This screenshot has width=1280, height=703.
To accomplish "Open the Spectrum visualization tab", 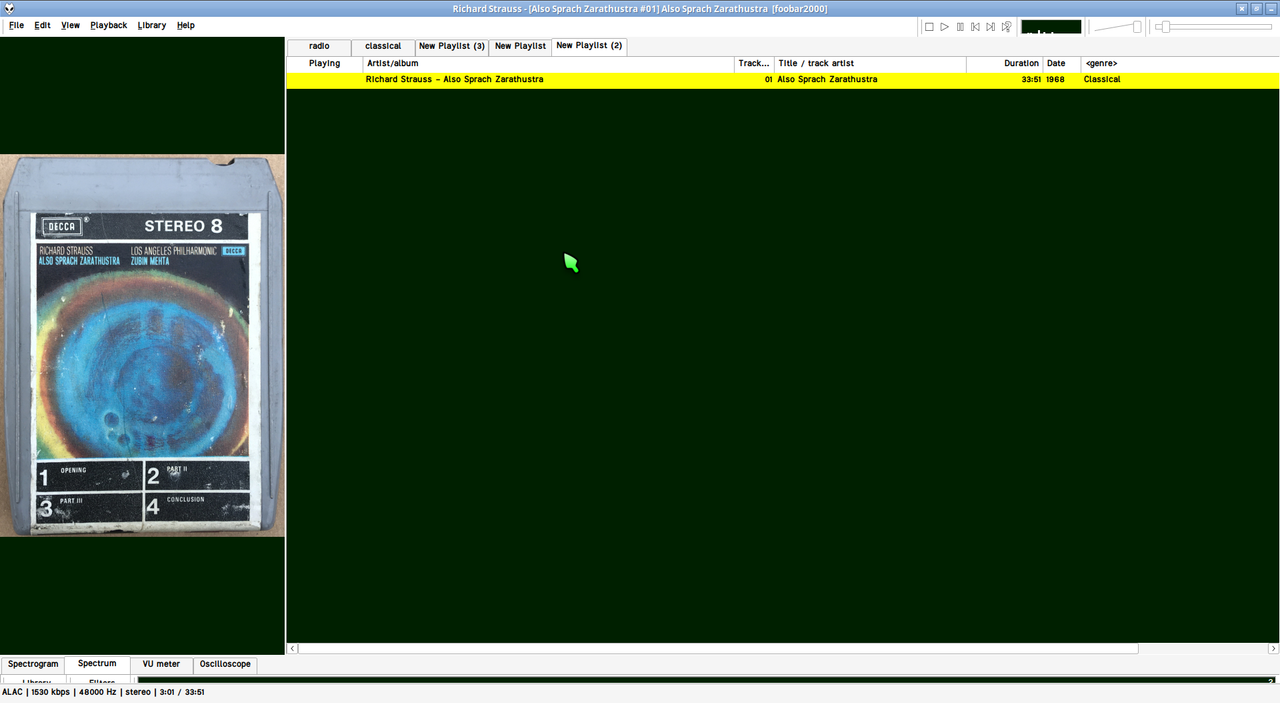I will coord(97,664).
